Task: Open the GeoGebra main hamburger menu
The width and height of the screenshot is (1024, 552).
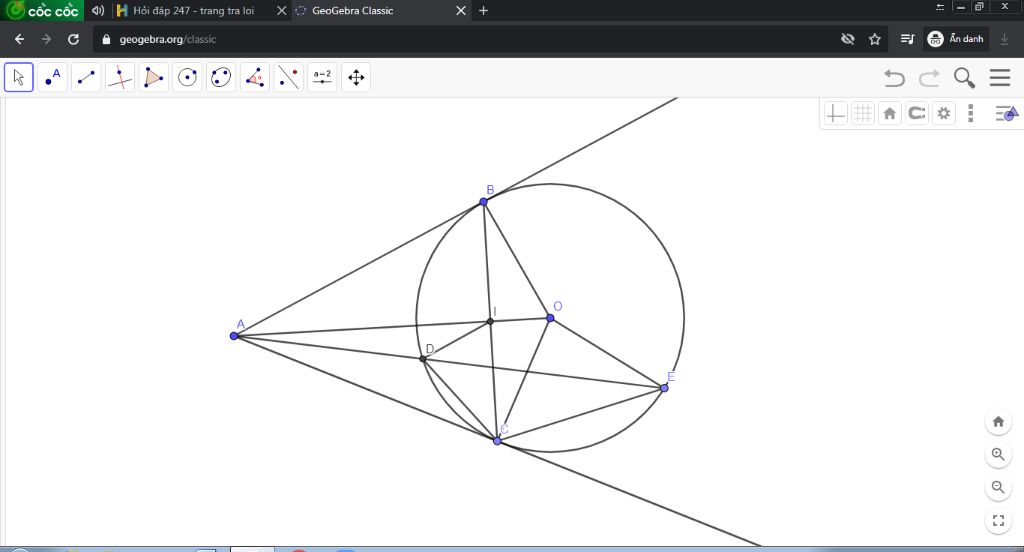Action: click(1000, 78)
